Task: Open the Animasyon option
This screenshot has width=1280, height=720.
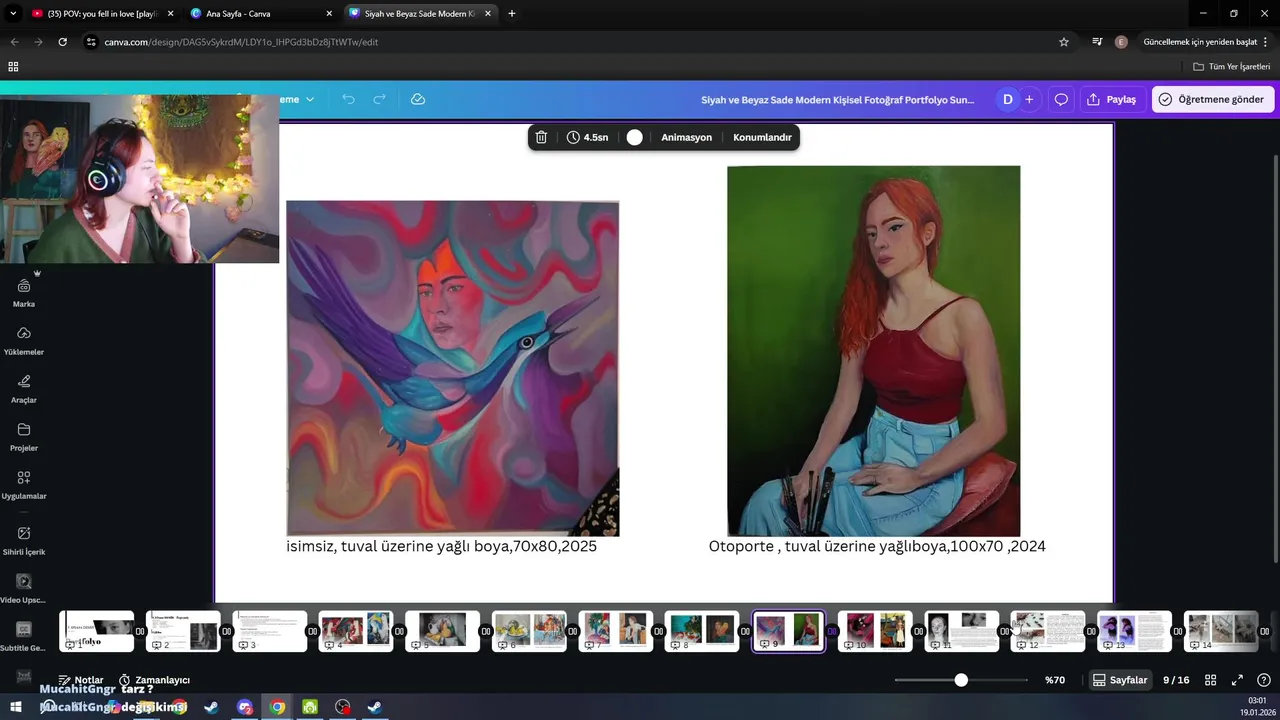Action: tap(686, 137)
